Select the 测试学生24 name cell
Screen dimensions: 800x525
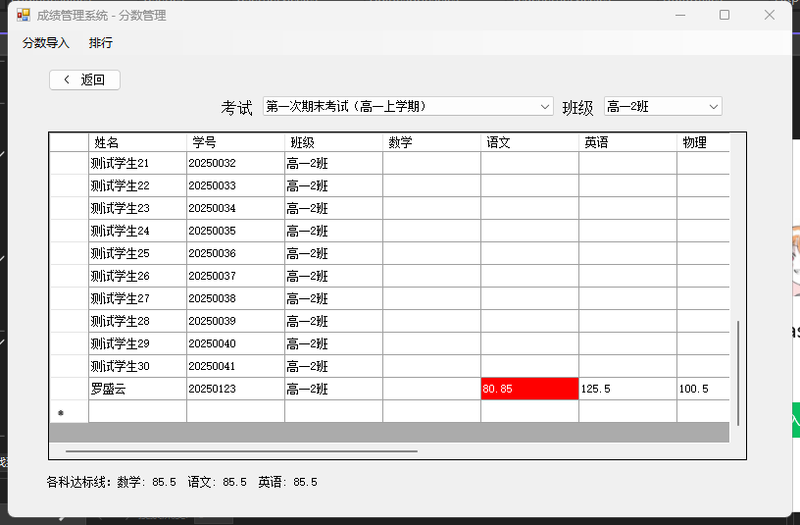138,231
